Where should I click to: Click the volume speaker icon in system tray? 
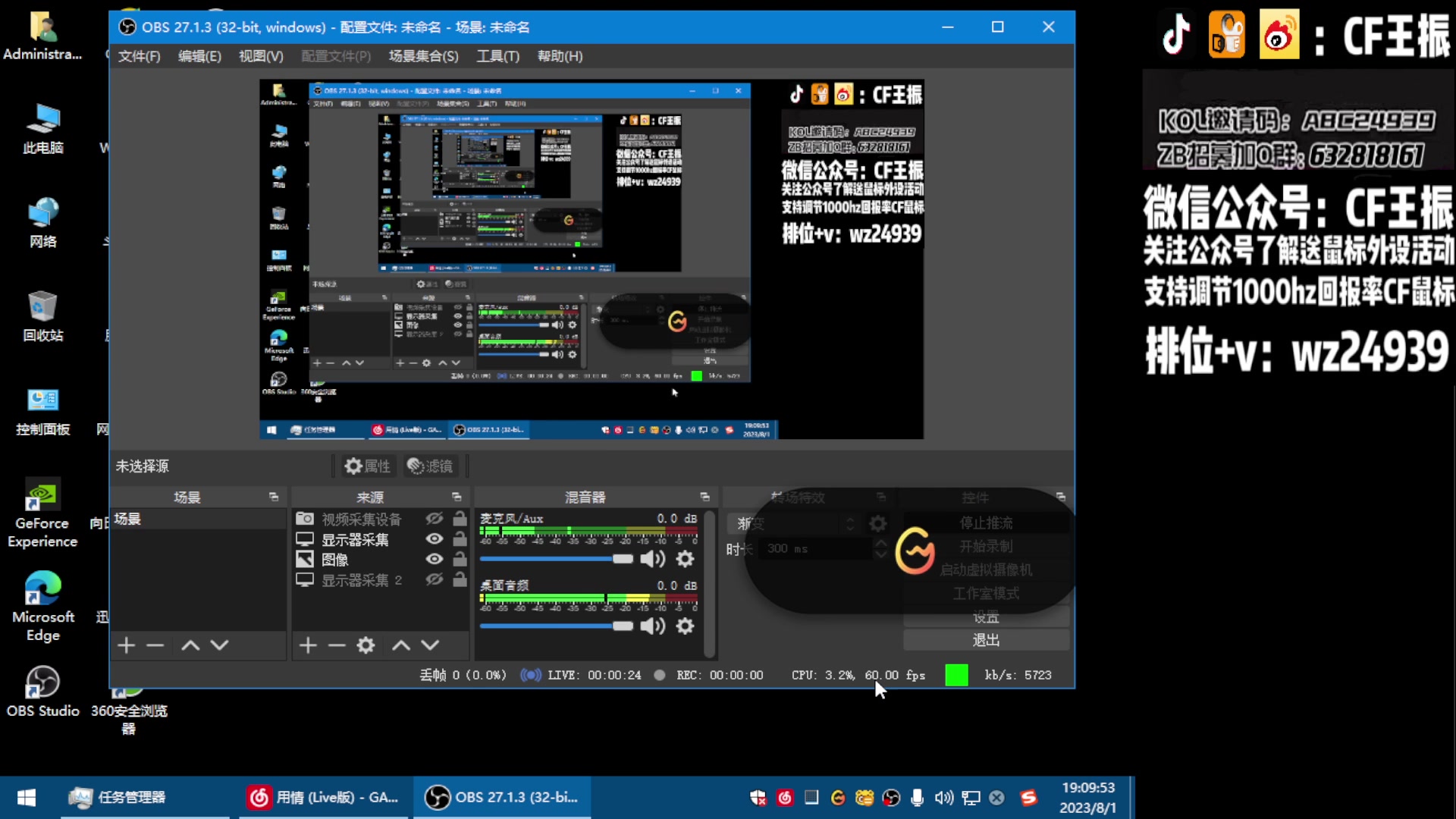point(943,798)
